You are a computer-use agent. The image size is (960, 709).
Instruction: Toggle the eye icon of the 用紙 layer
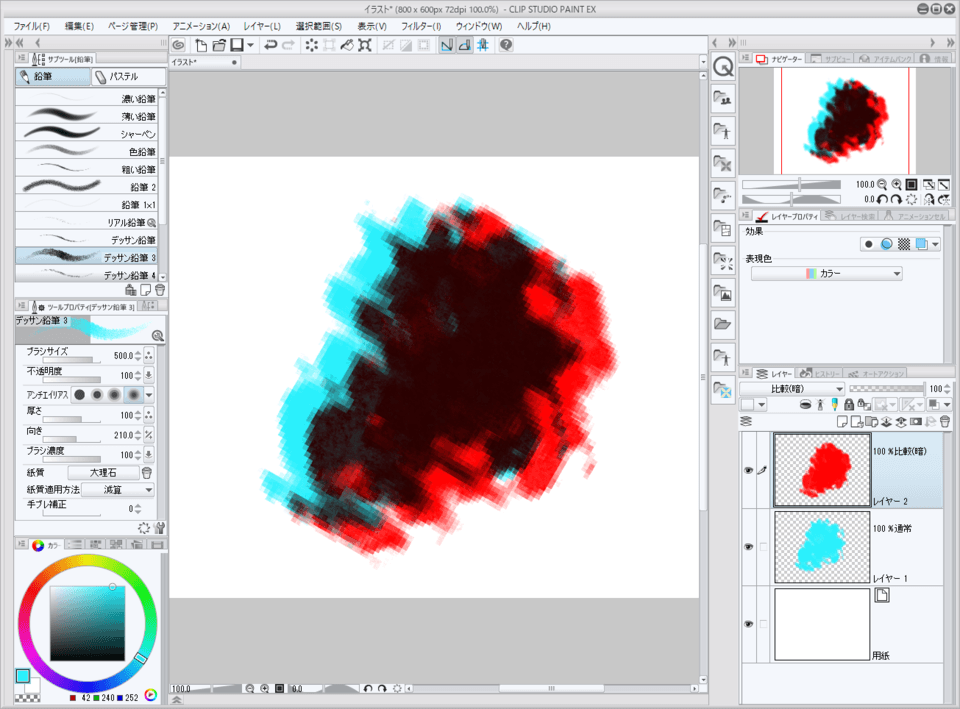point(748,624)
